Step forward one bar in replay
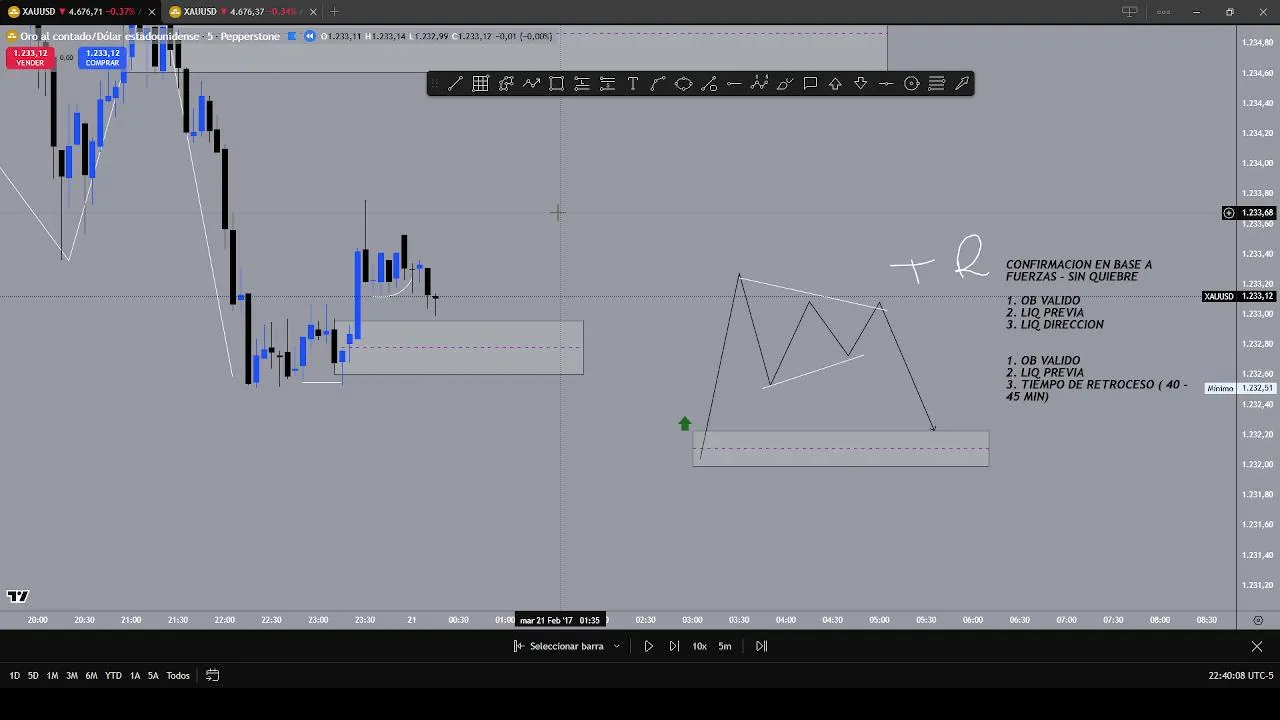Image resolution: width=1280 pixels, height=720 pixels. point(674,646)
